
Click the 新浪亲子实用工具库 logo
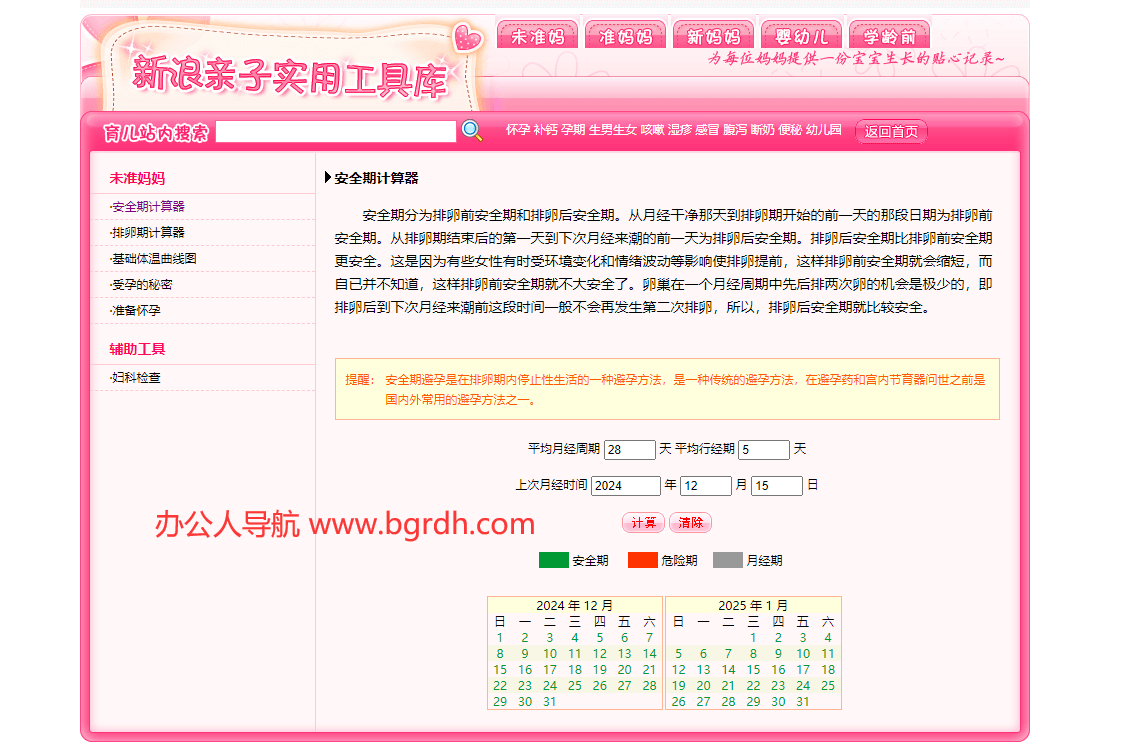pyautogui.click(x=292, y=74)
